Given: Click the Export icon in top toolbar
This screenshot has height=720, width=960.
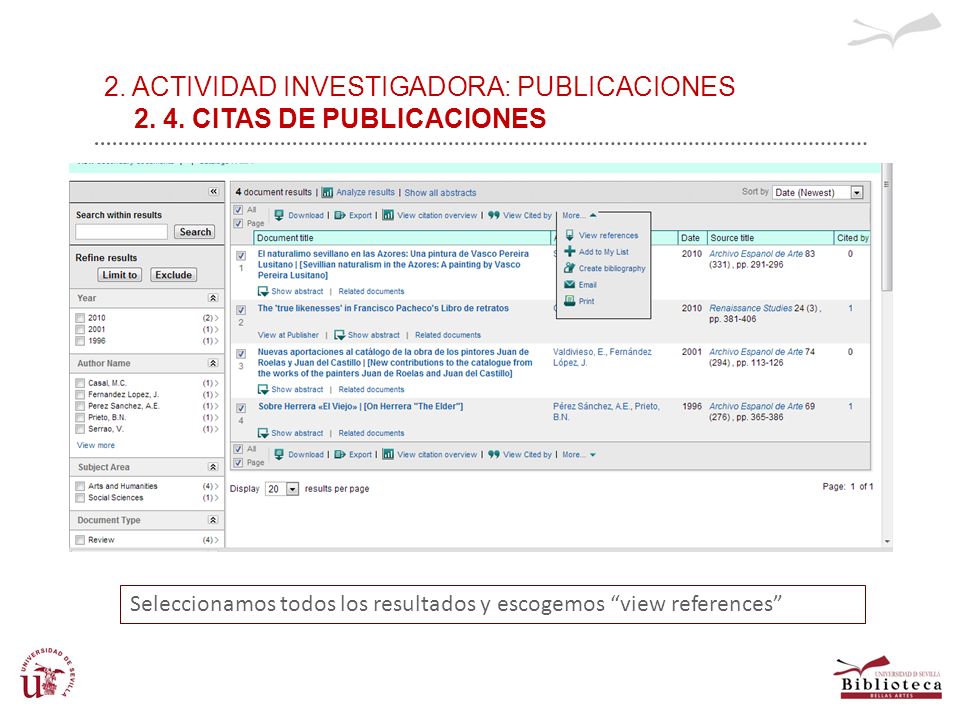Looking at the screenshot, I should (340, 215).
